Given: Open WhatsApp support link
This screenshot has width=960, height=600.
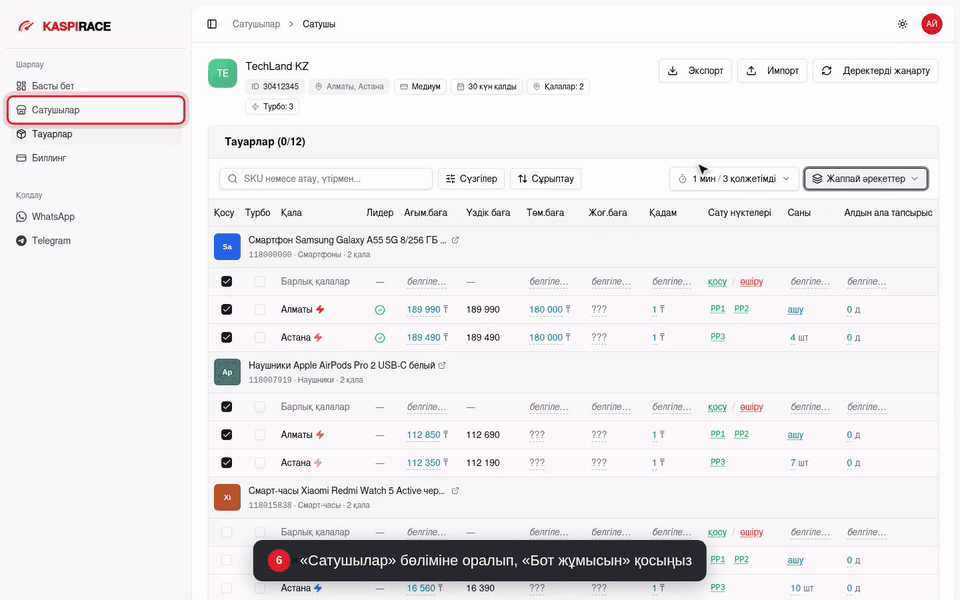Looking at the screenshot, I should point(96,217).
